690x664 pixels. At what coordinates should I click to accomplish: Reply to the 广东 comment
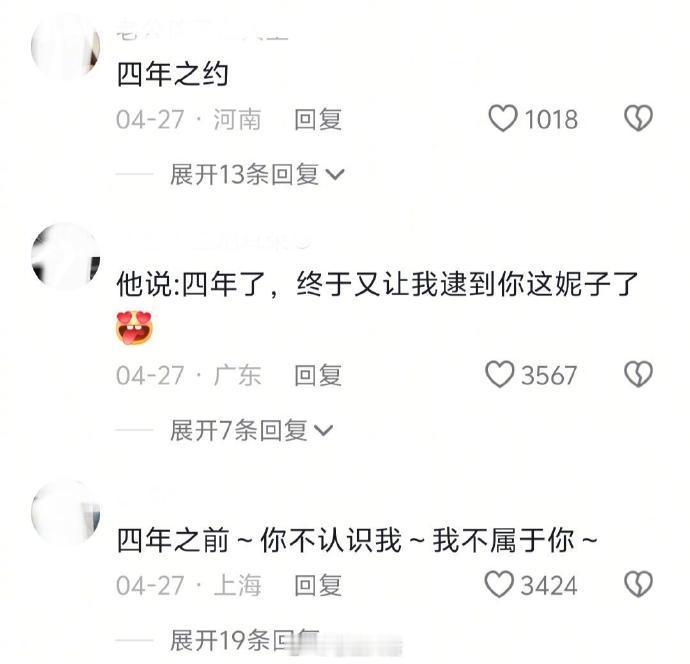(x=318, y=375)
